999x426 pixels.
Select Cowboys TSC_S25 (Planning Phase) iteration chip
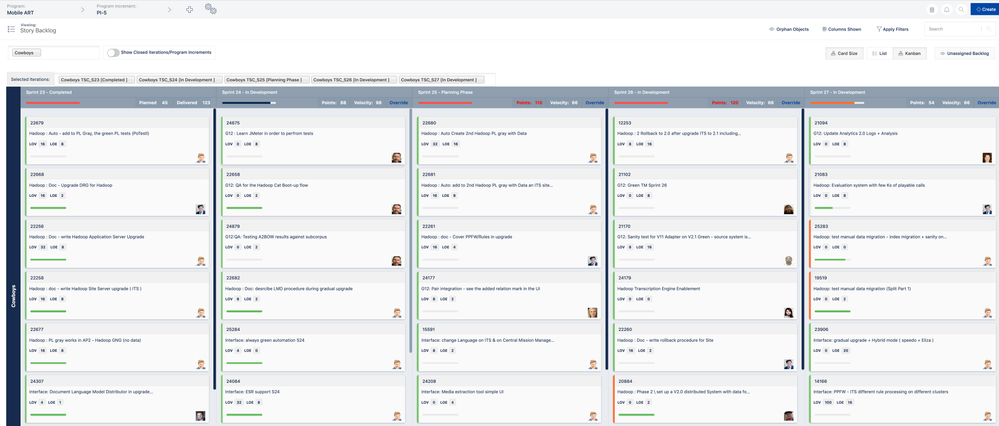point(267,80)
